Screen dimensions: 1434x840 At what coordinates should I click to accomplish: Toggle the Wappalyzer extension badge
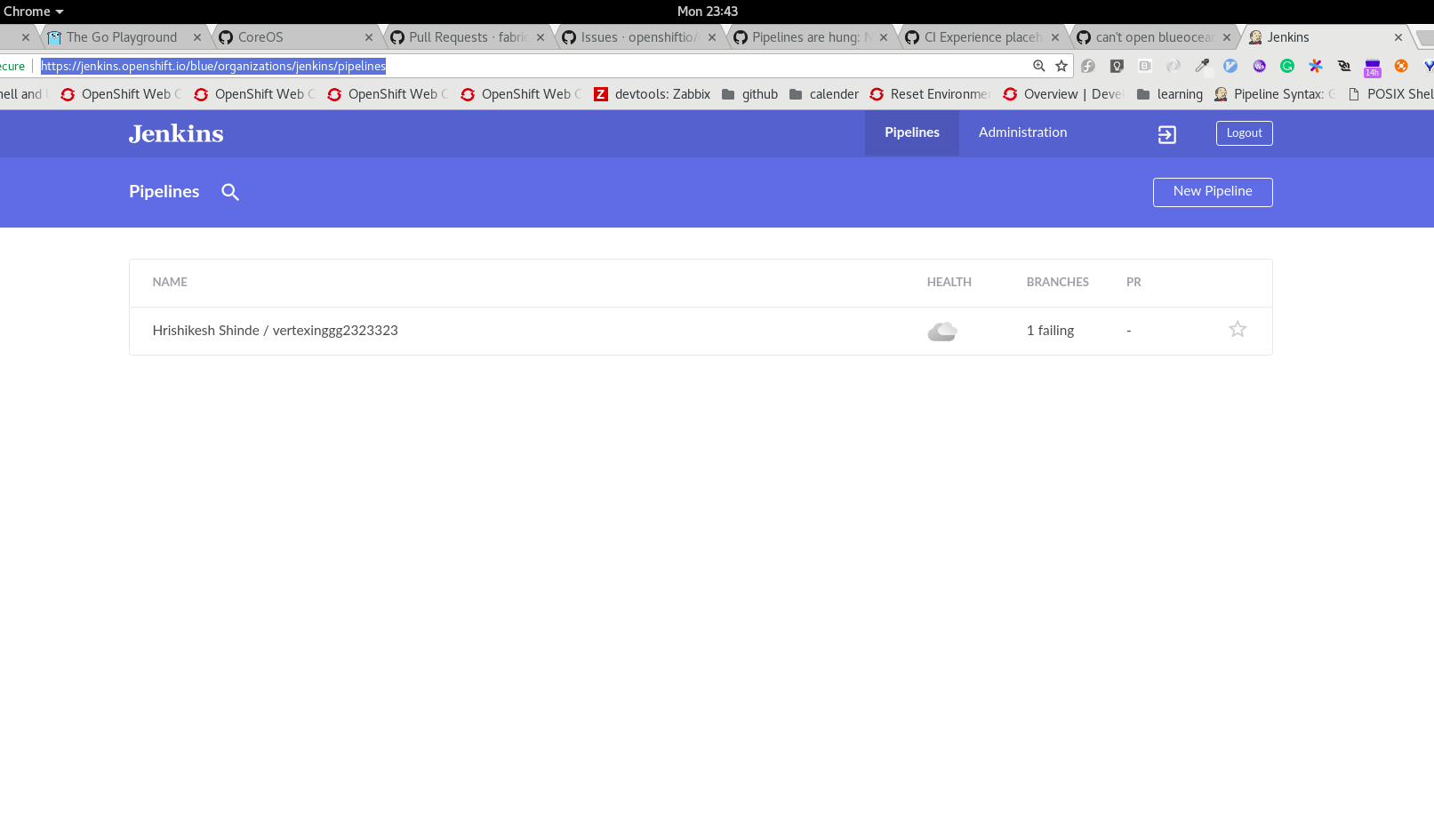pyautogui.click(x=1230, y=66)
